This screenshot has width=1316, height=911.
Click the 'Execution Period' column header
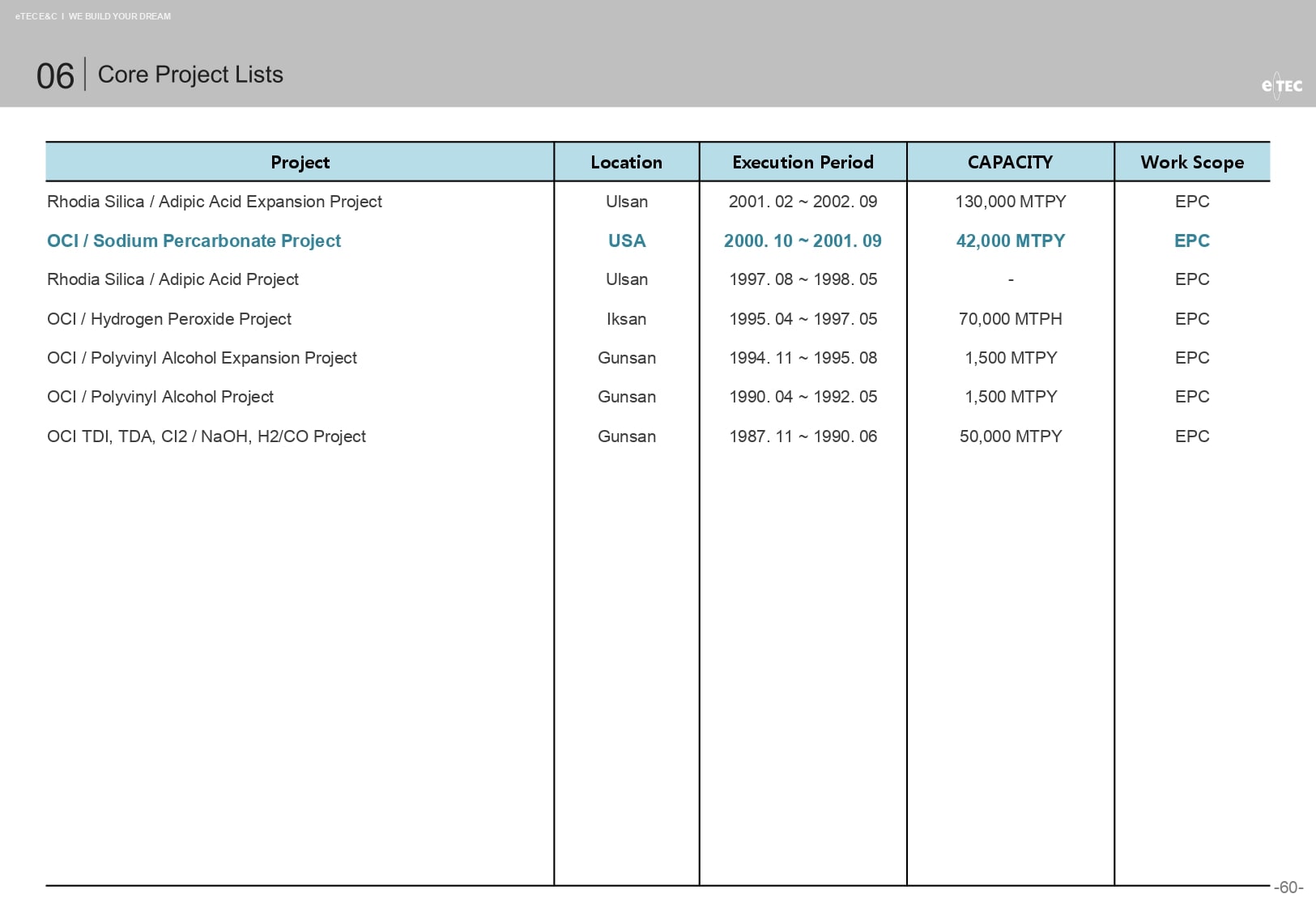click(803, 162)
